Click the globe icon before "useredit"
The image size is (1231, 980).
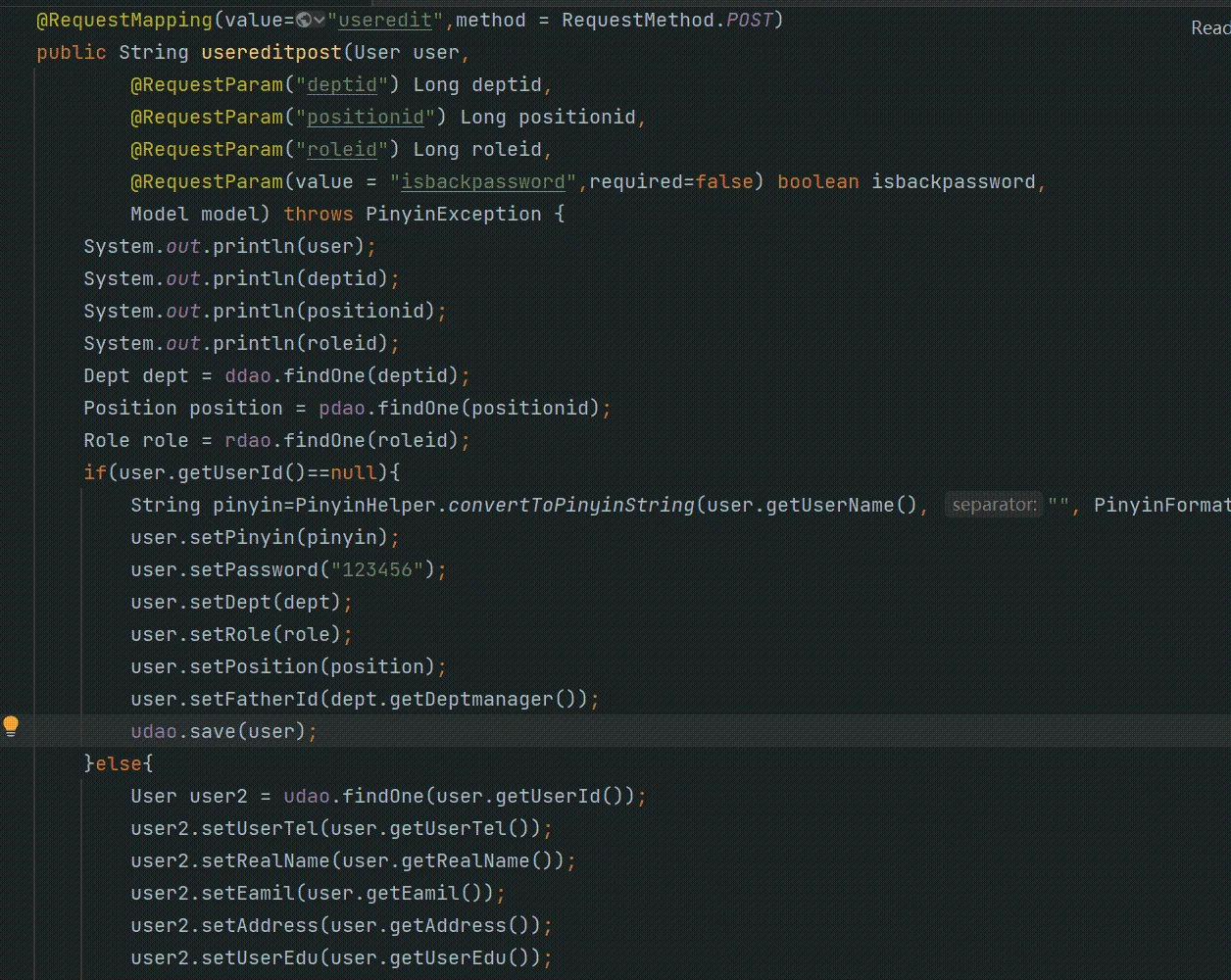tap(303, 21)
